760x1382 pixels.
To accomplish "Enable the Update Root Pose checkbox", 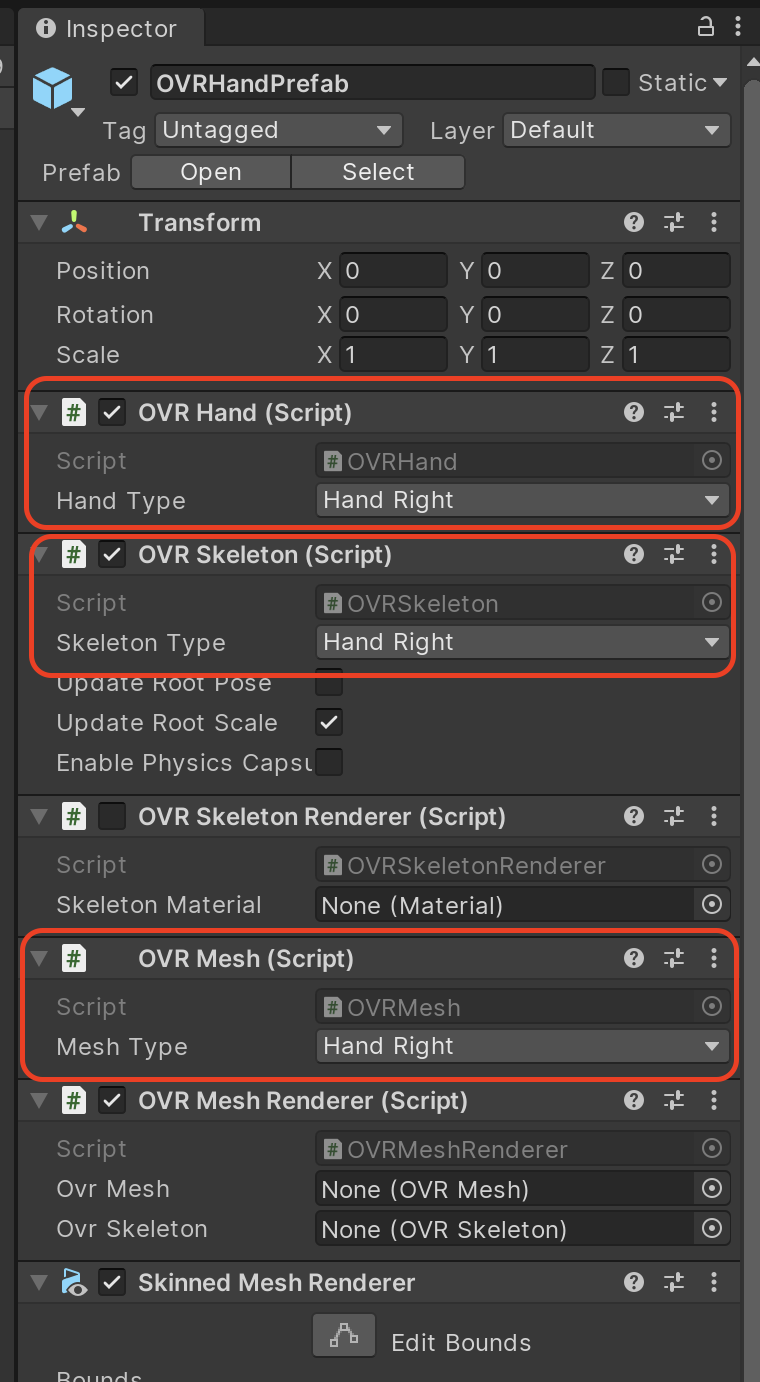I will 329,682.
